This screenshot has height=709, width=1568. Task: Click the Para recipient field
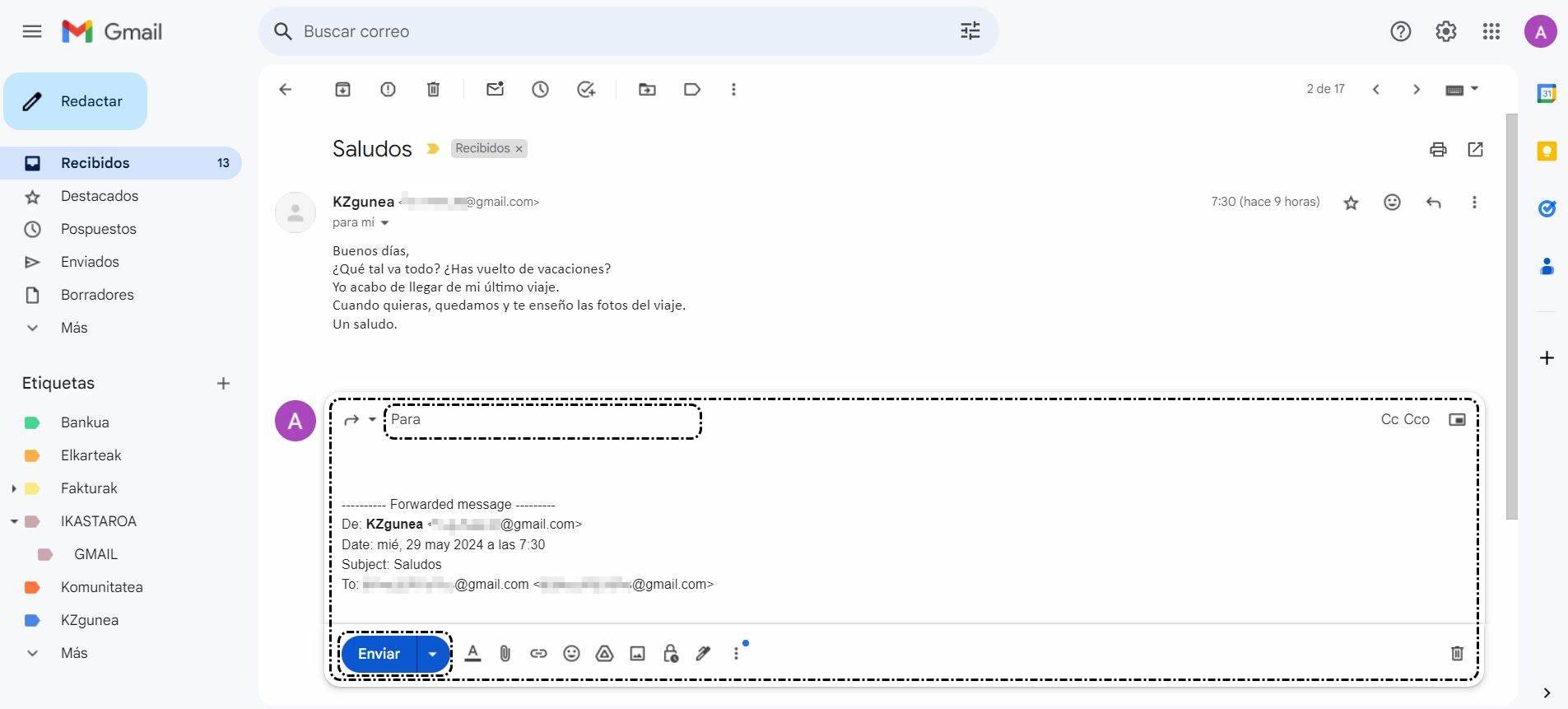coord(542,420)
